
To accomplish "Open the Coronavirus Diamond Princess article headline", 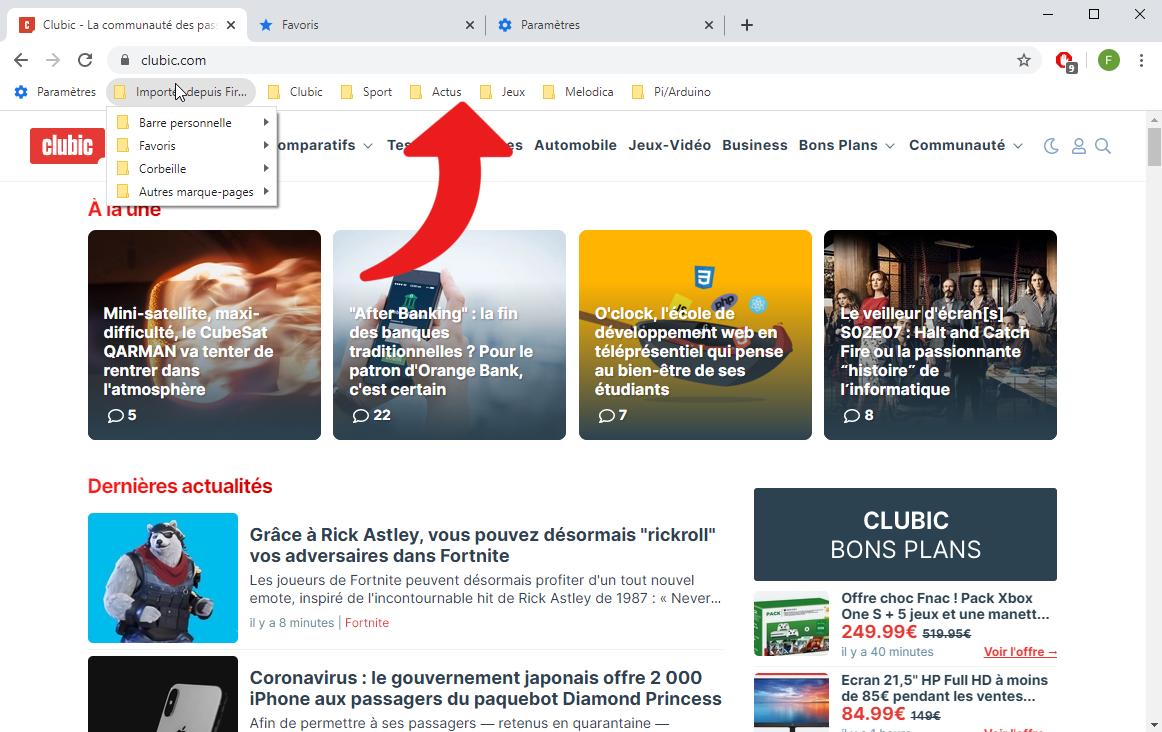I will click(x=485, y=688).
